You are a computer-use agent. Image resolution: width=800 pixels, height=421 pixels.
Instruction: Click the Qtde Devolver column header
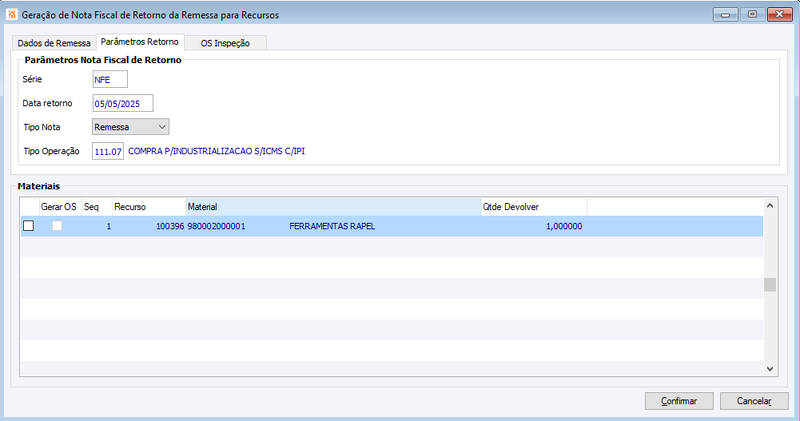coord(534,207)
